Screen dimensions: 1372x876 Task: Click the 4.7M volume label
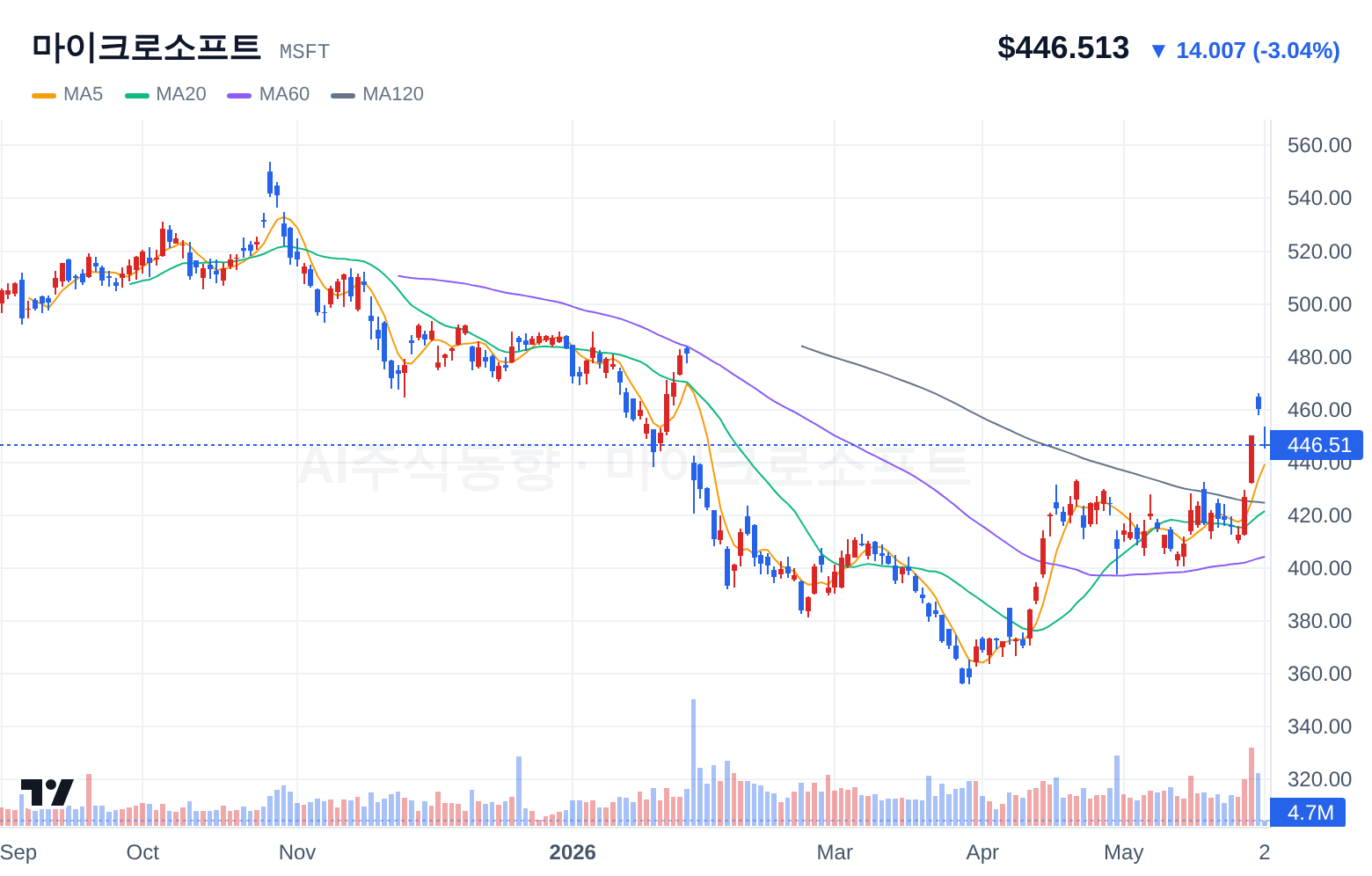pos(1309,813)
